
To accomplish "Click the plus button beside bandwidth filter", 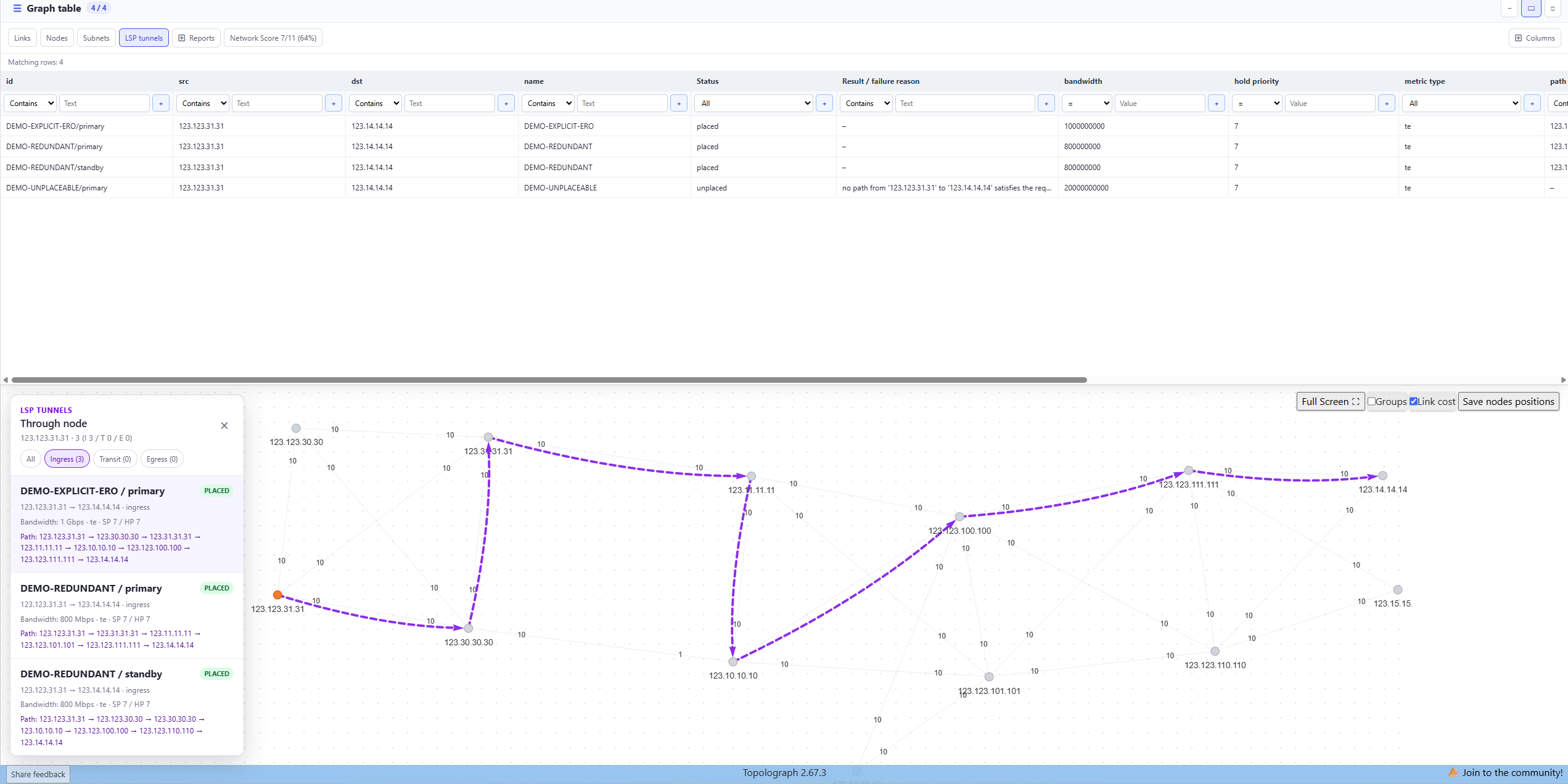I will click(x=1217, y=104).
